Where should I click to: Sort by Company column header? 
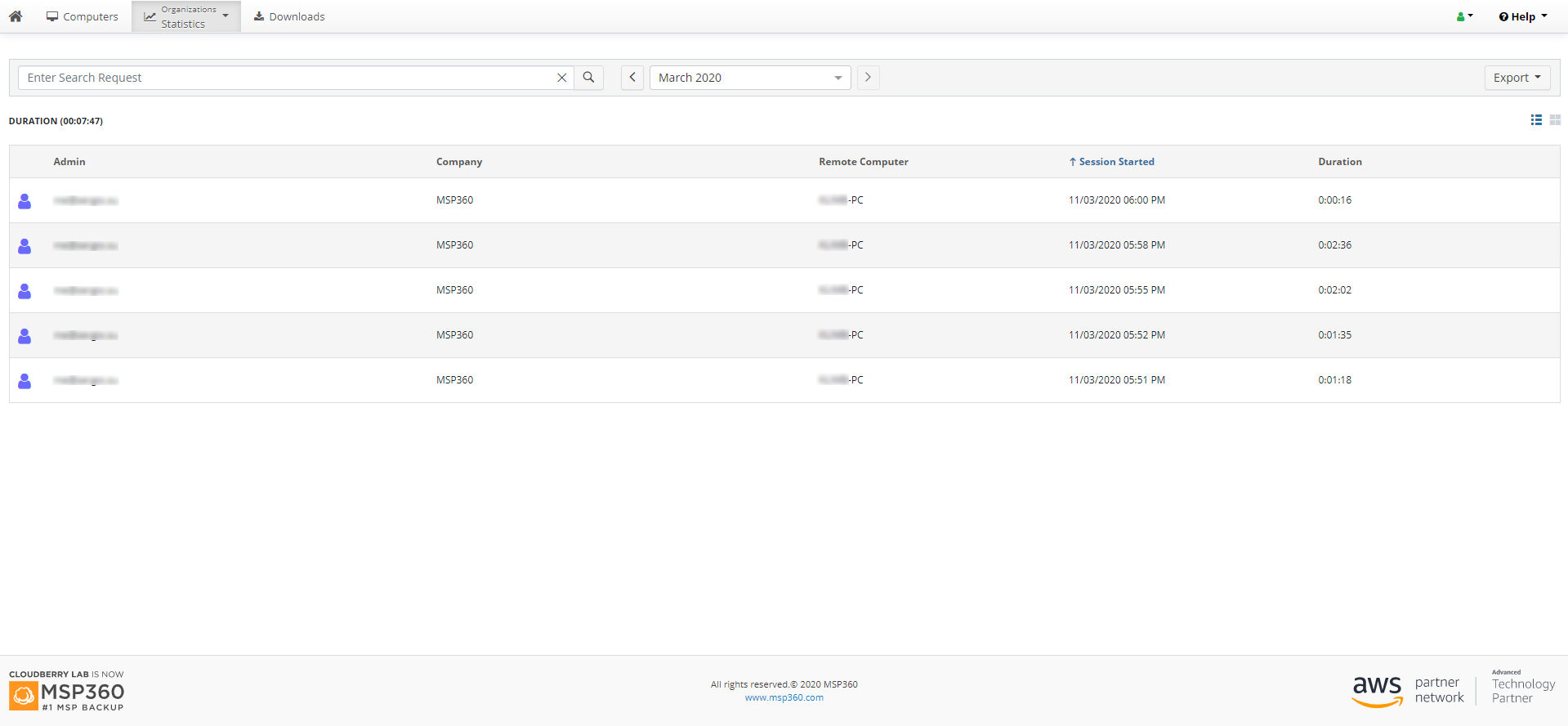[x=459, y=162]
